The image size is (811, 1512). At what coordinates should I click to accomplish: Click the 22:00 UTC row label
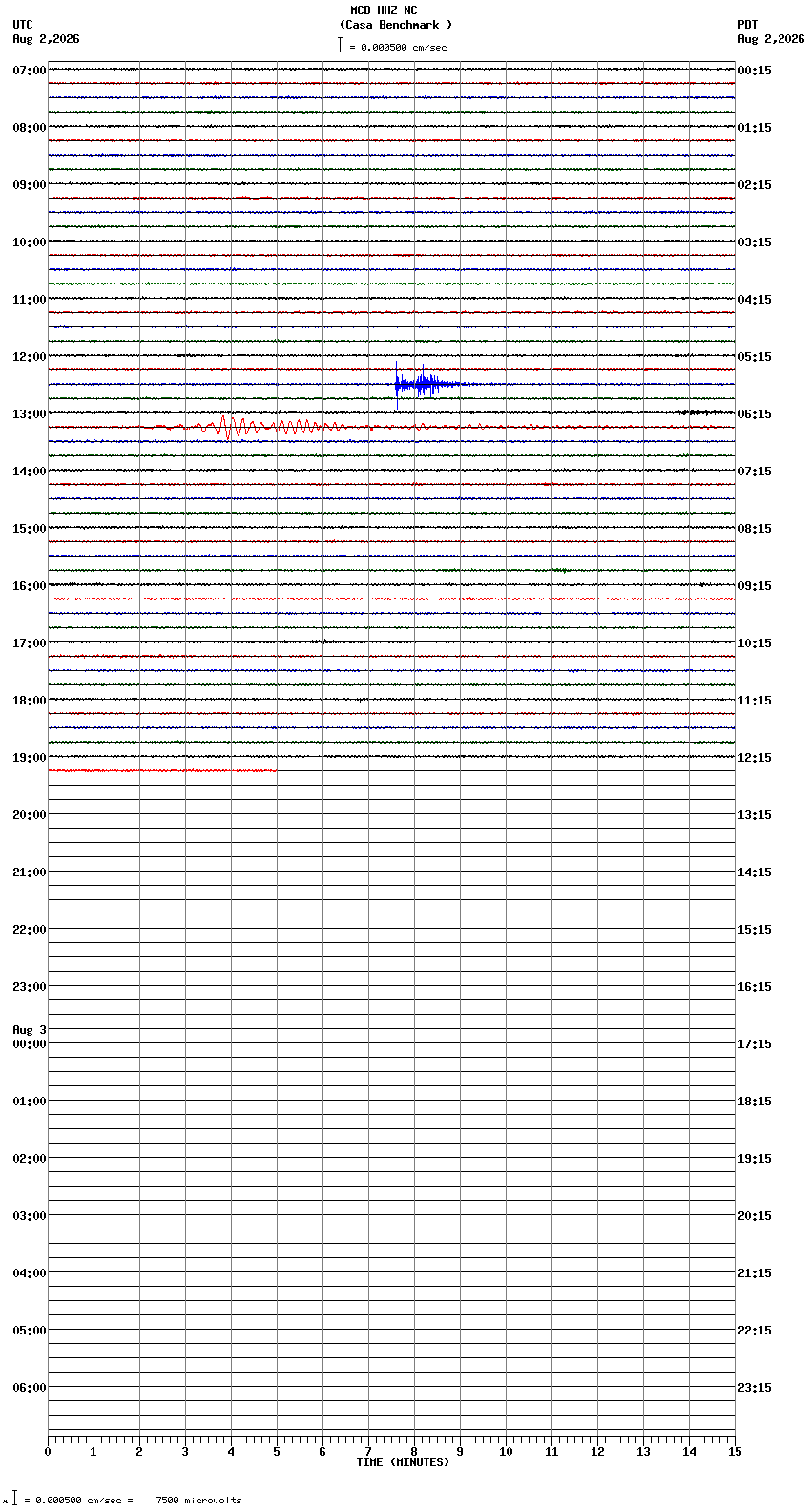pyautogui.click(x=30, y=930)
